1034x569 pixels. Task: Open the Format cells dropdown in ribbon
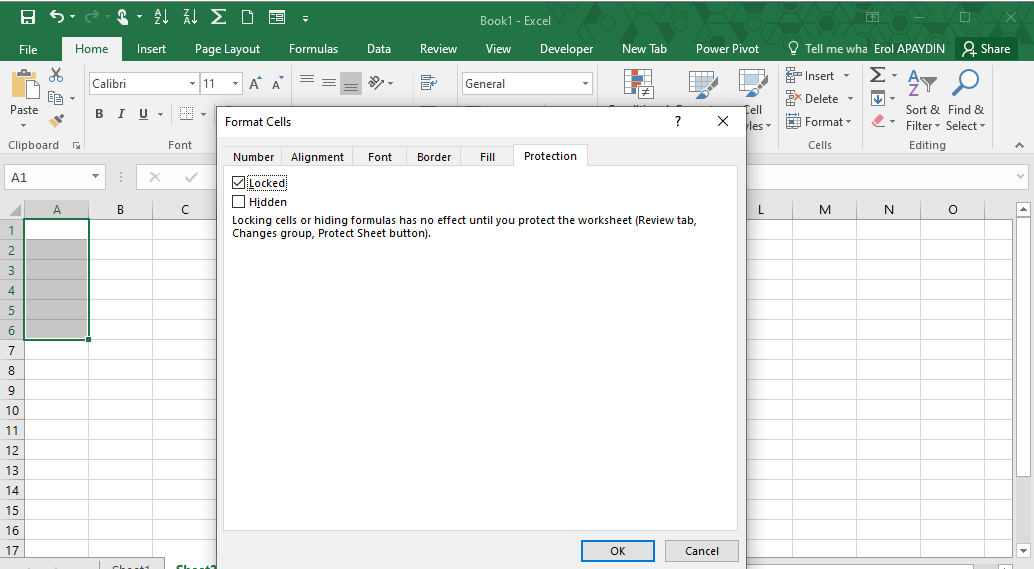point(819,121)
